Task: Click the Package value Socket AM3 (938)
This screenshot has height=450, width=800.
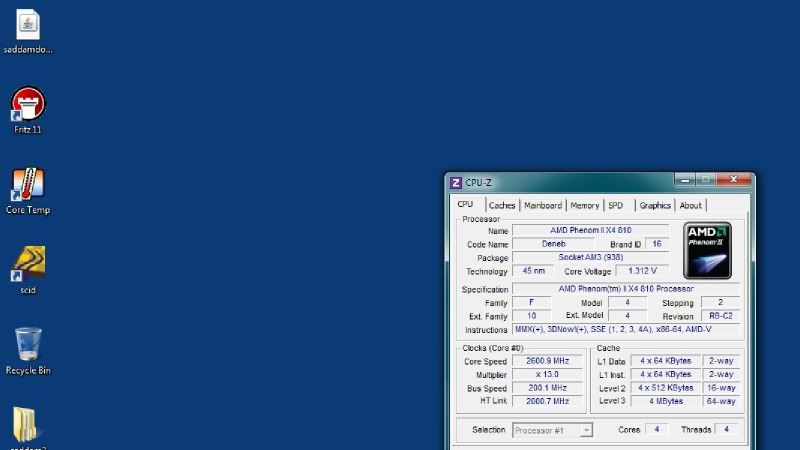Action: (x=590, y=257)
